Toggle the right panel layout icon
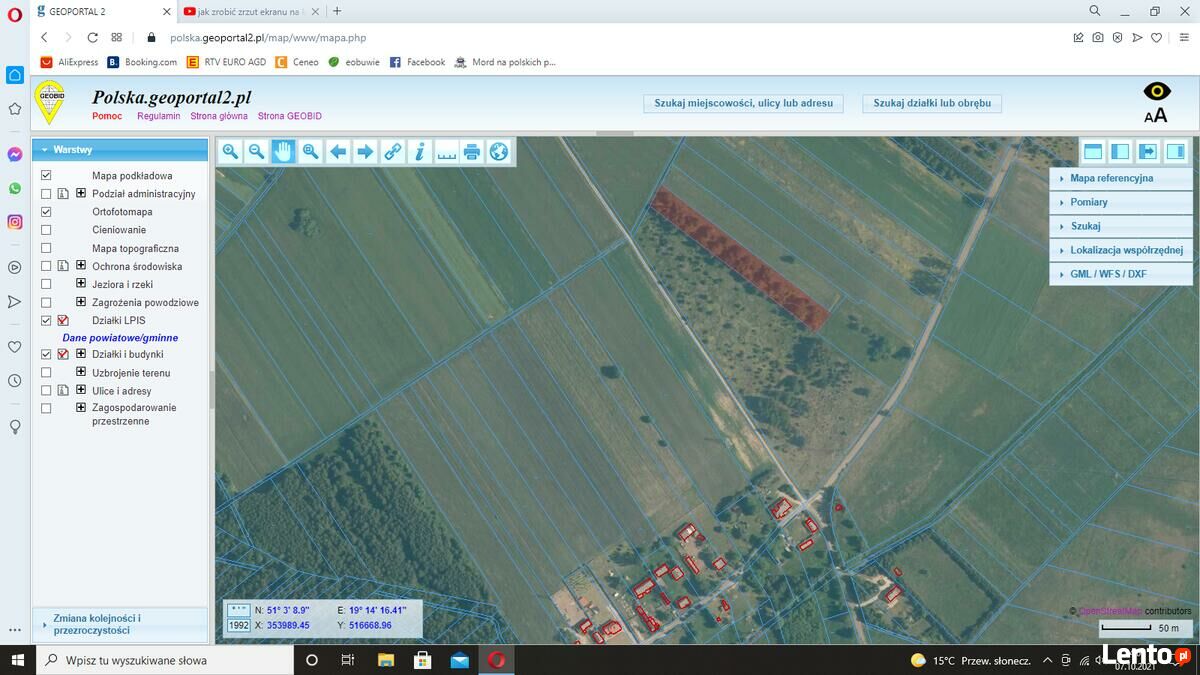This screenshot has width=1200, height=675. click(1175, 152)
